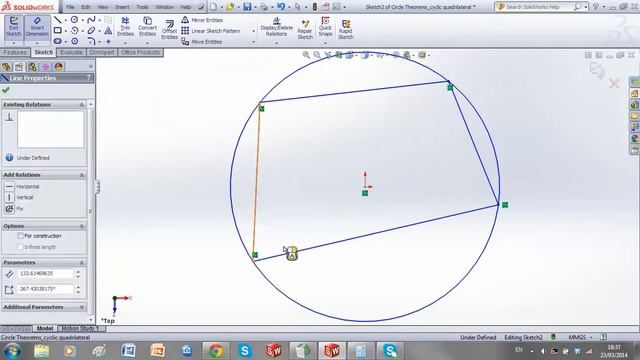
Task: Toggle the Infinite length checkbox
Action: (20, 247)
